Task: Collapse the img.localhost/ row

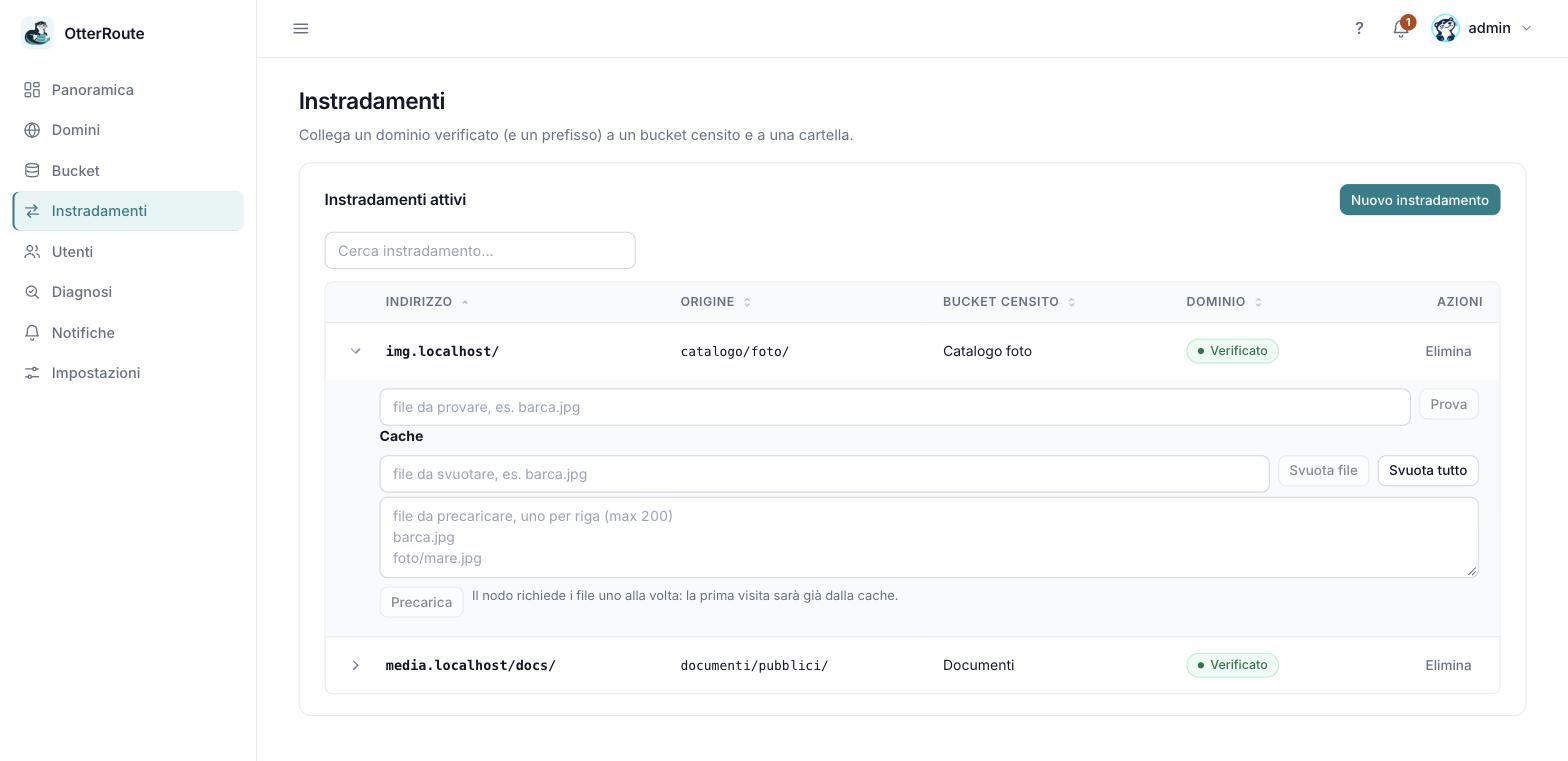Action: click(x=355, y=351)
